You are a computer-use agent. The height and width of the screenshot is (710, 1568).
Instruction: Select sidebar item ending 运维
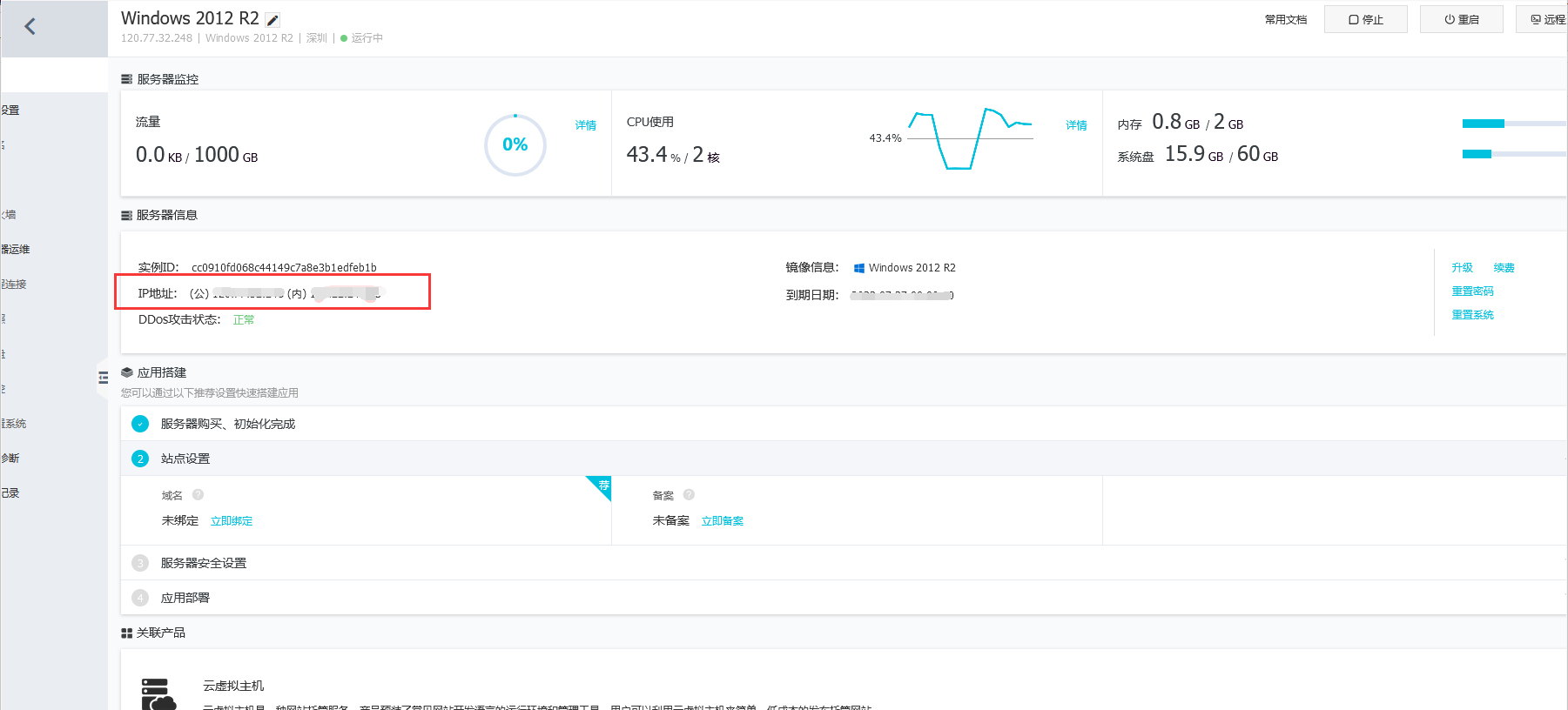click(15, 250)
